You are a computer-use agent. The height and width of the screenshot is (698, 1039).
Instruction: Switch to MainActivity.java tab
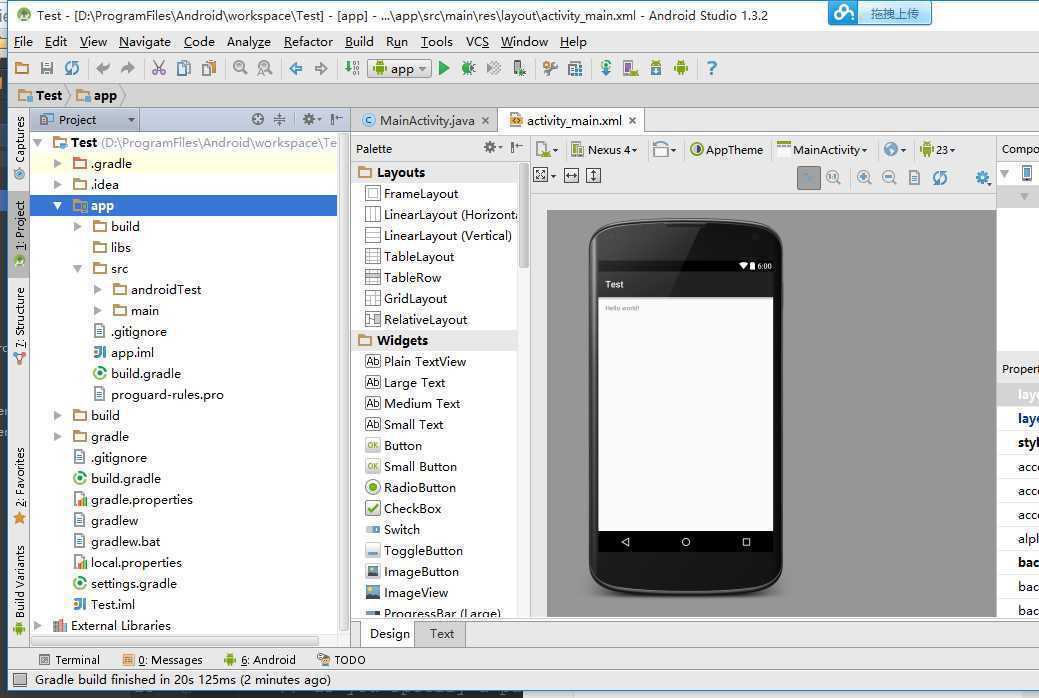(x=426, y=121)
